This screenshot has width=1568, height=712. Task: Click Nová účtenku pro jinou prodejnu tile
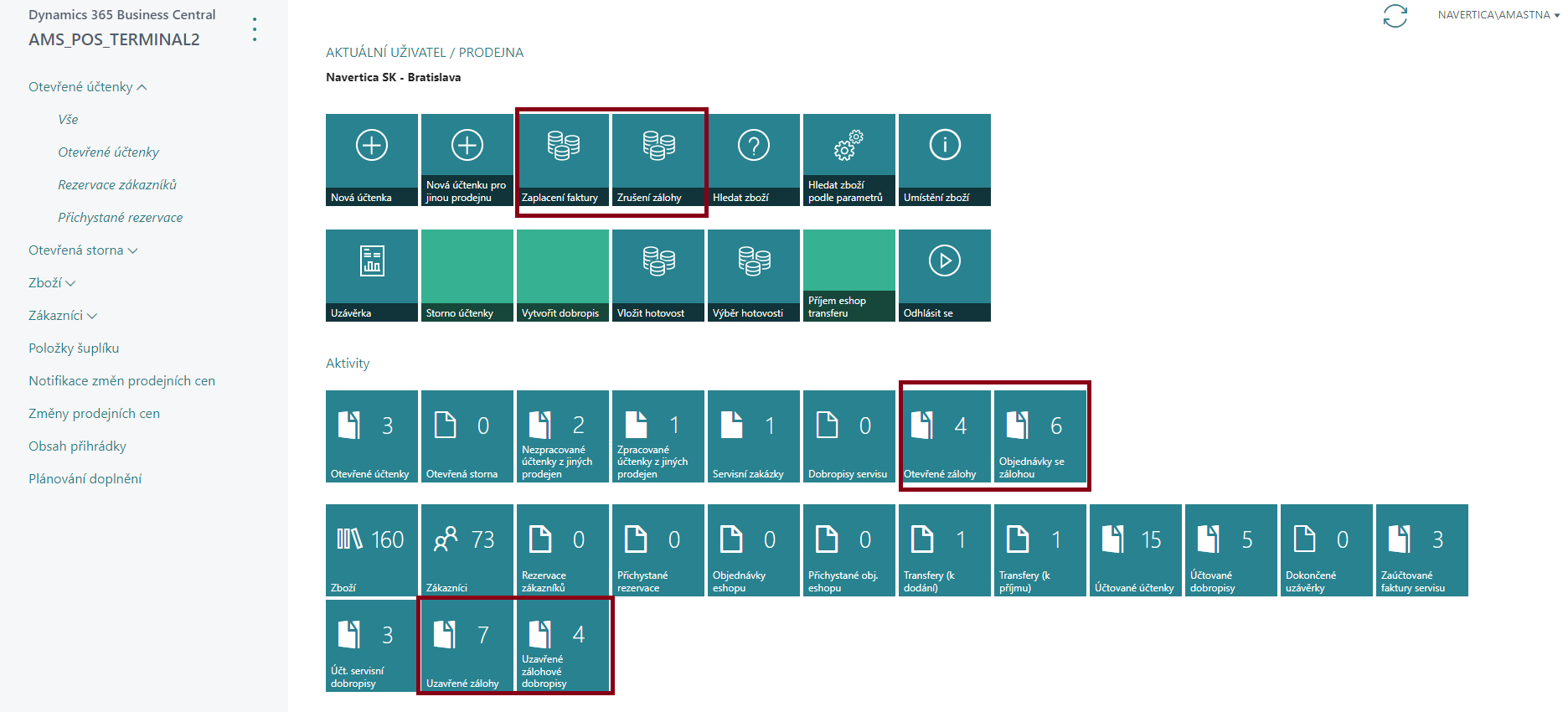tap(467, 160)
